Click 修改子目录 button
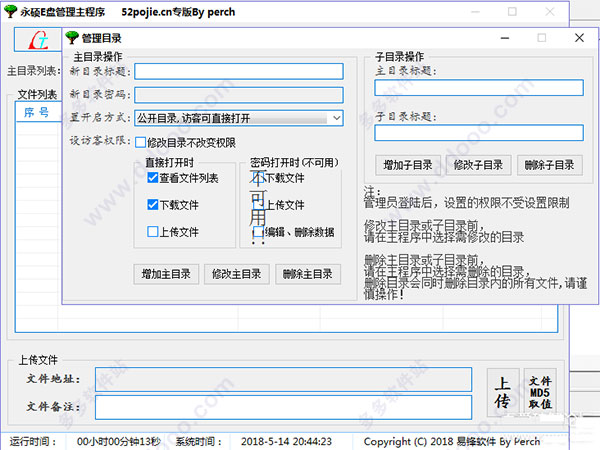 point(478,165)
